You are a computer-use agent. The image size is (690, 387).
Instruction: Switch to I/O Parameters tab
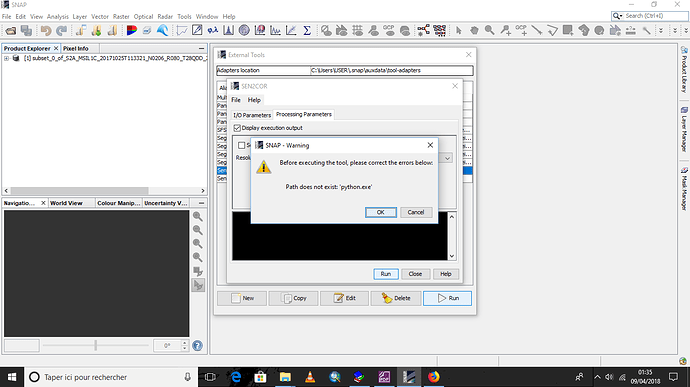coord(252,115)
